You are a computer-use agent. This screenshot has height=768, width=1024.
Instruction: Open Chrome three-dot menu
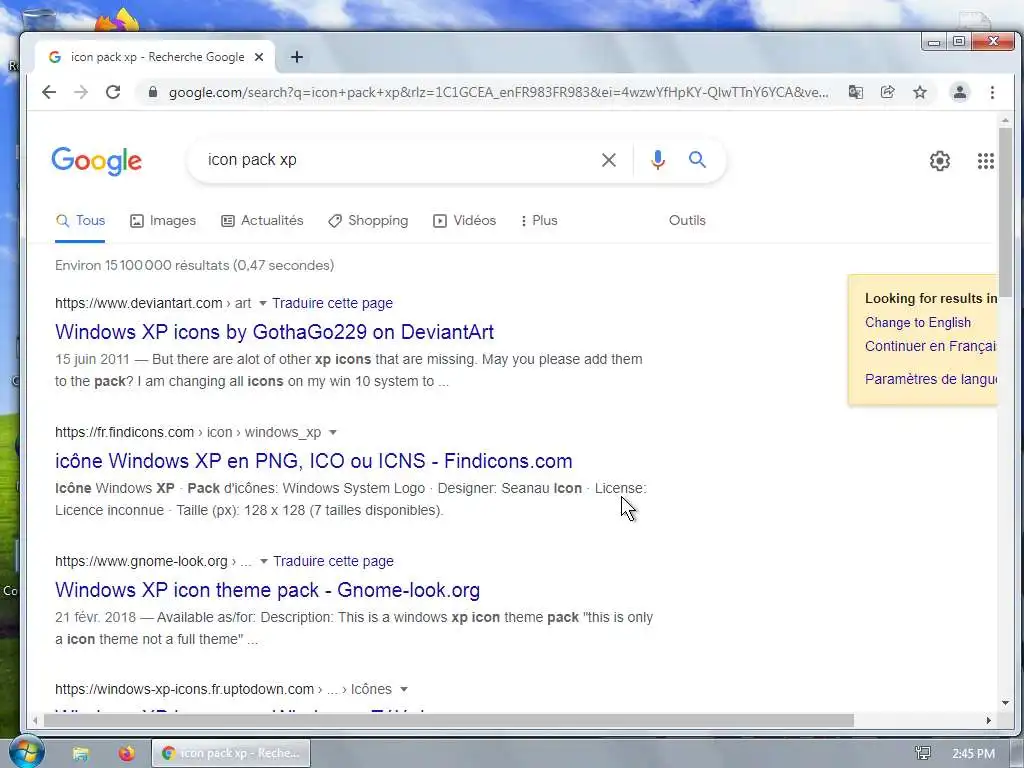pos(992,92)
